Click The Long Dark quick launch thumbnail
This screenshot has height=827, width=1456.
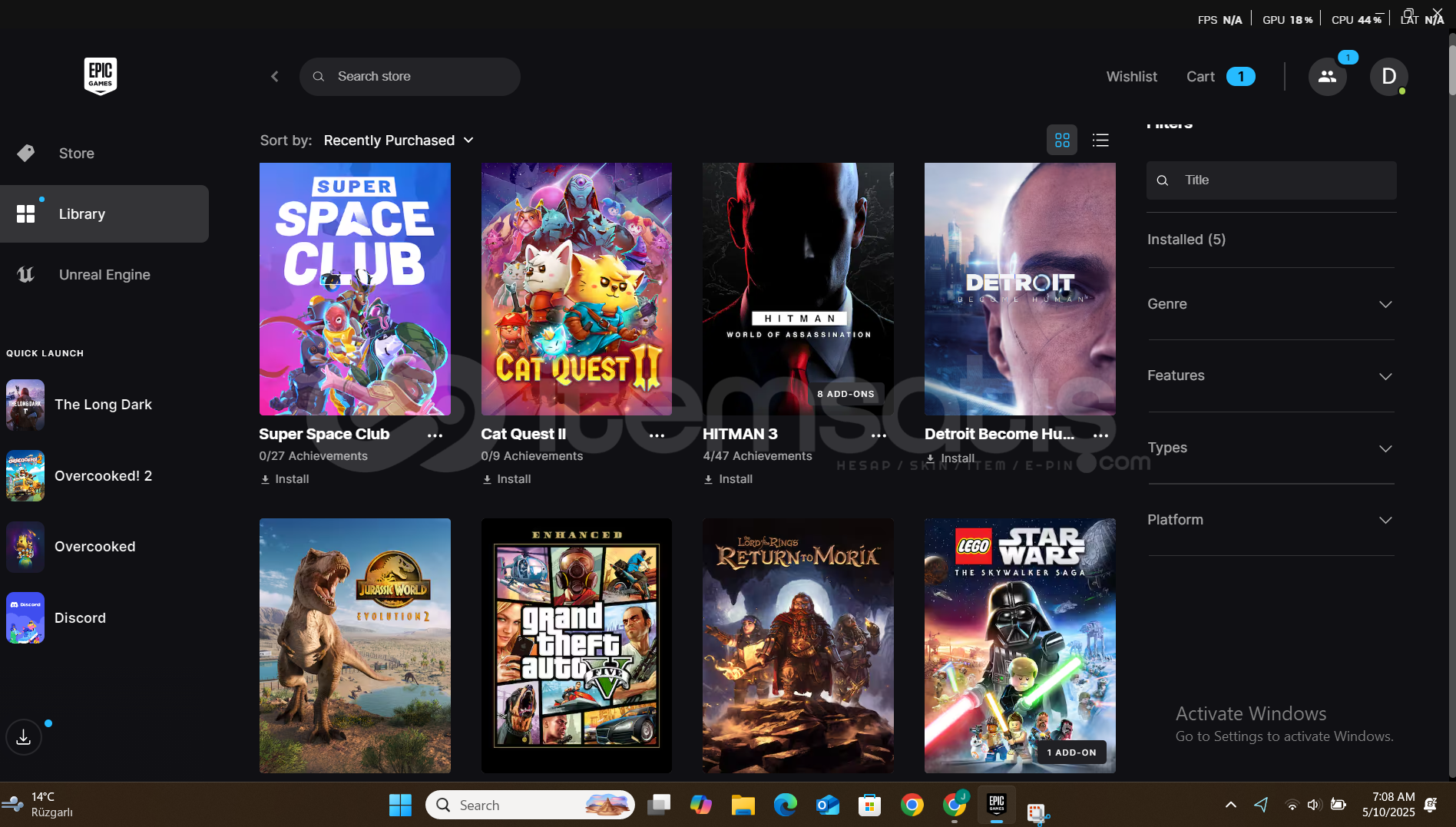pos(25,405)
